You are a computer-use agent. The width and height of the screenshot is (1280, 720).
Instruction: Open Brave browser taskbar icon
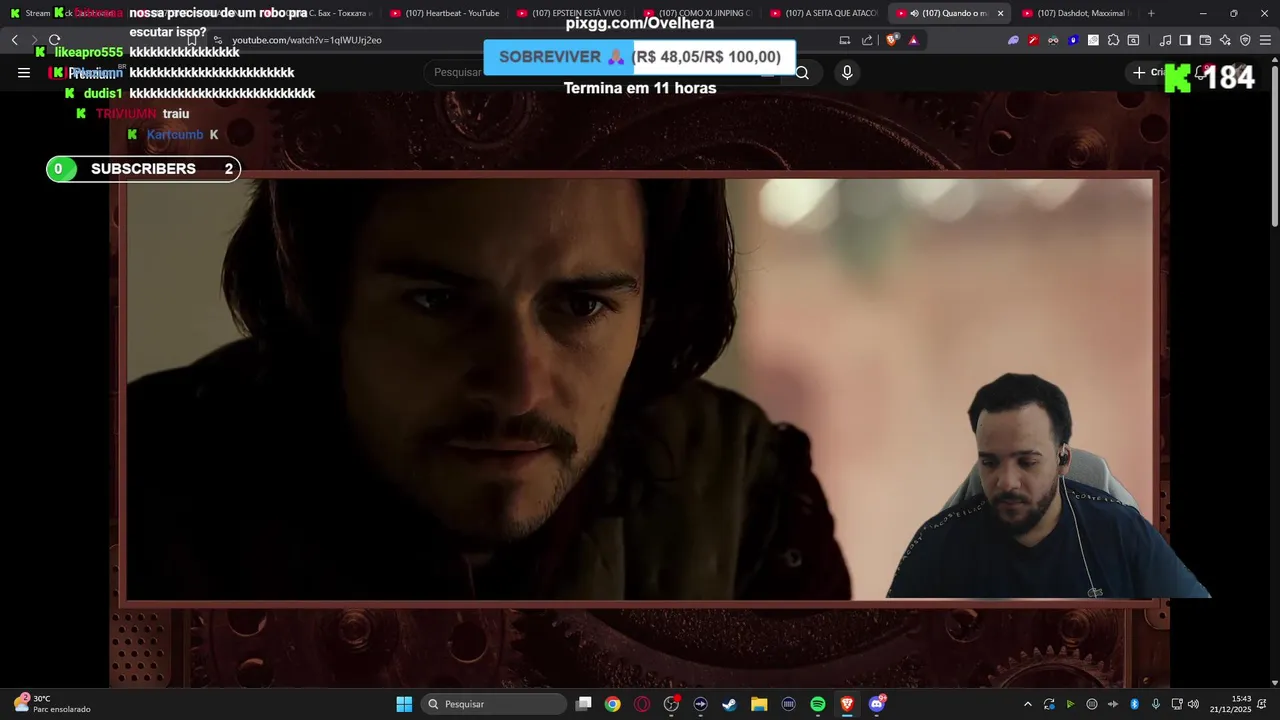tap(847, 704)
